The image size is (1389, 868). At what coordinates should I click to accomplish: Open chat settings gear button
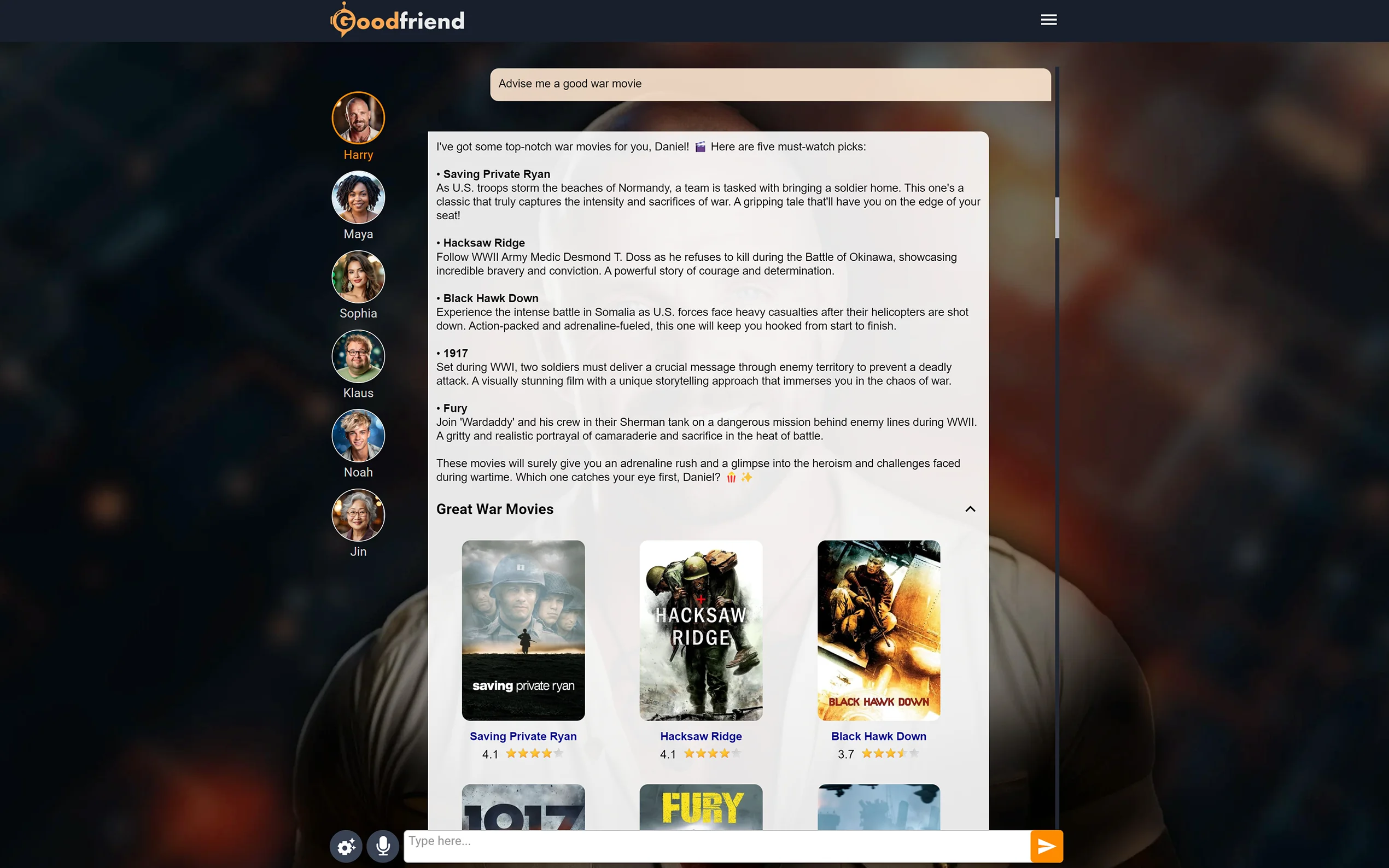point(346,846)
